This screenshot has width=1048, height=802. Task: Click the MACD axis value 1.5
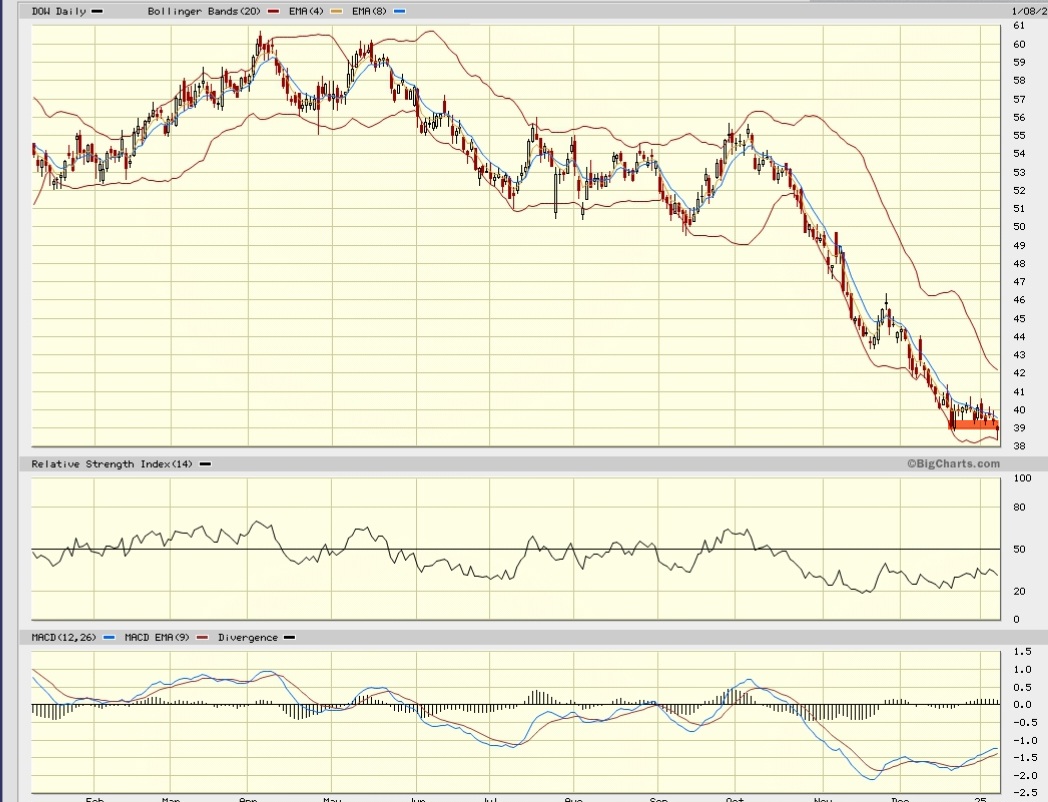tap(1023, 652)
